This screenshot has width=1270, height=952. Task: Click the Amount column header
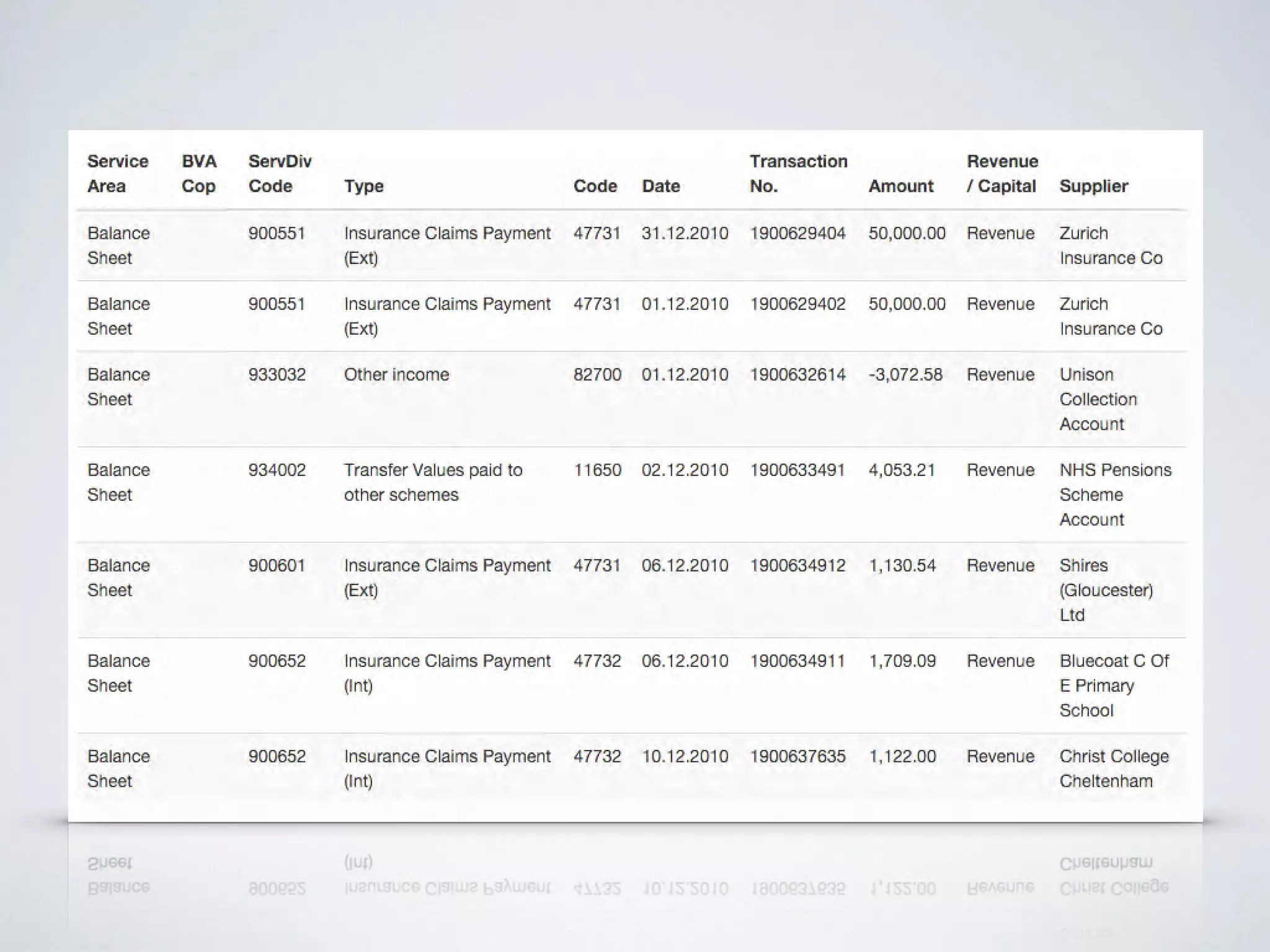coord(900,186)
